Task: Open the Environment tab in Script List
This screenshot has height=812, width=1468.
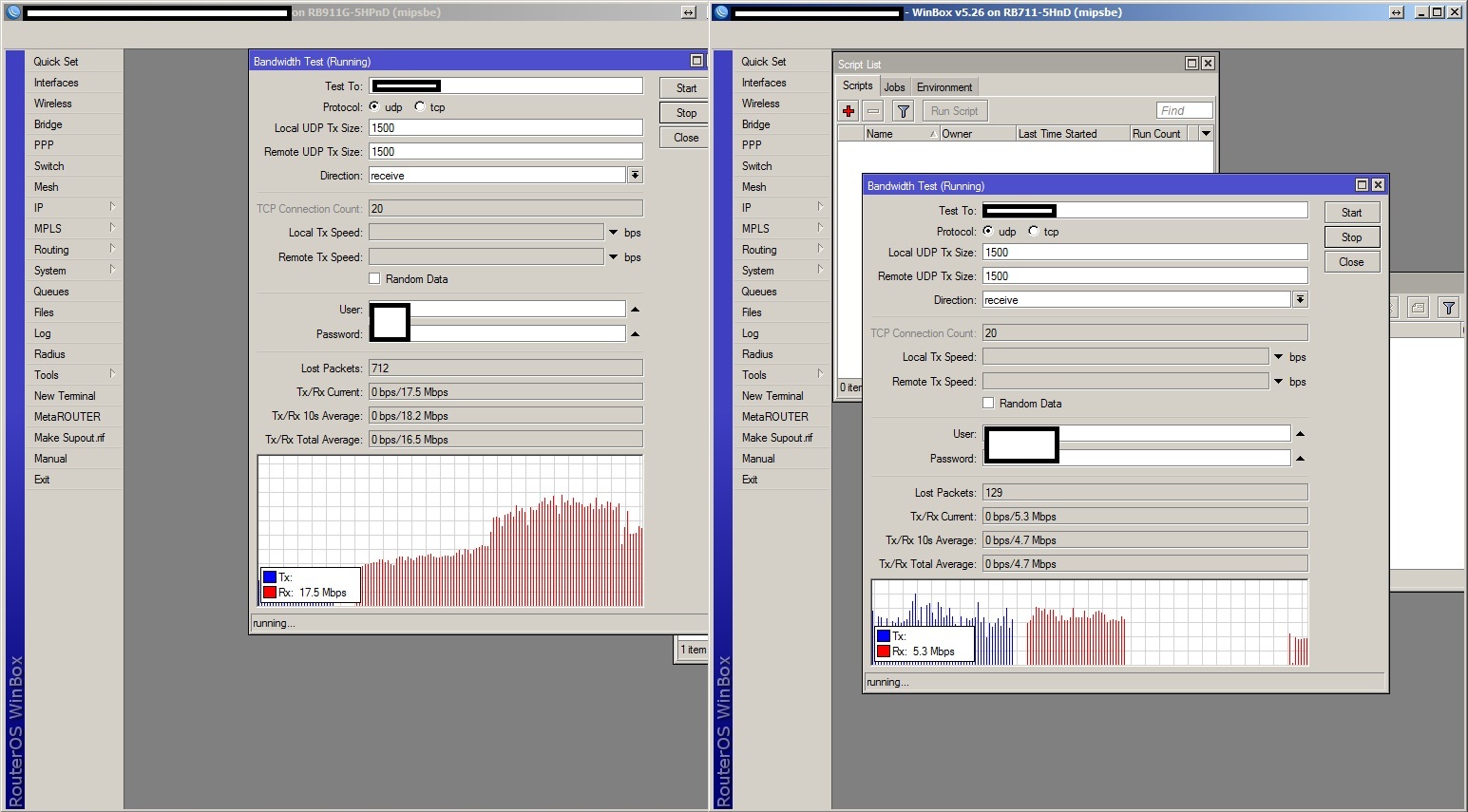Action: (944, 86)
